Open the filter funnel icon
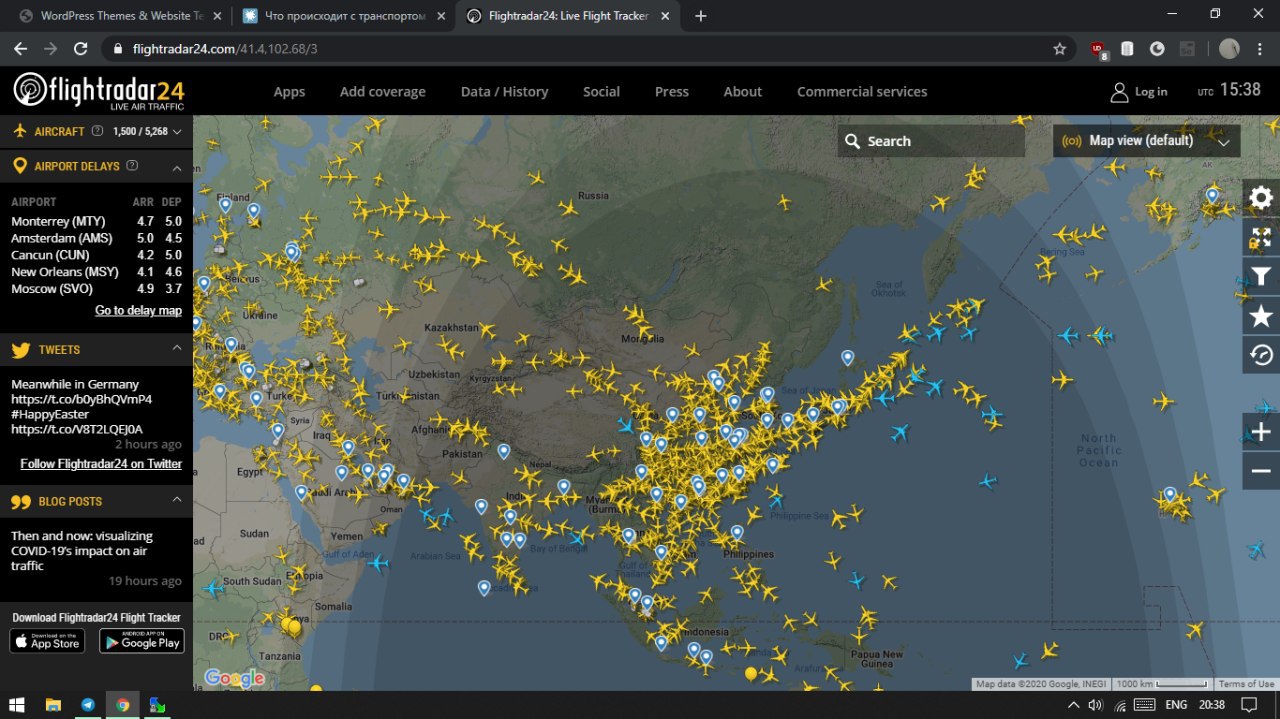This screenshot has height=719, width=1280. click(1261, 277)
